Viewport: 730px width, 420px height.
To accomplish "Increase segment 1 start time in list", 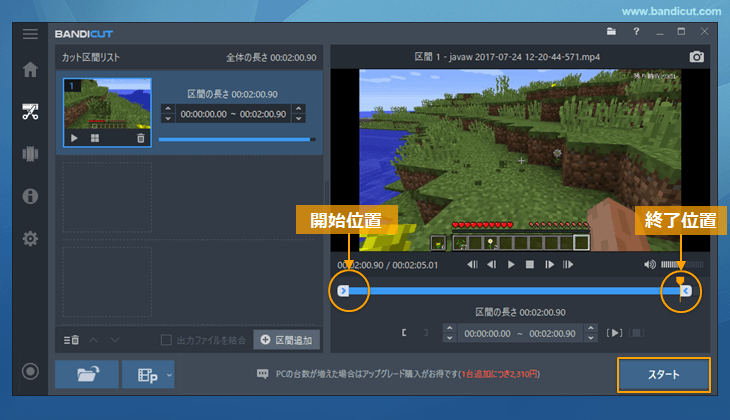I will [168, 108].
